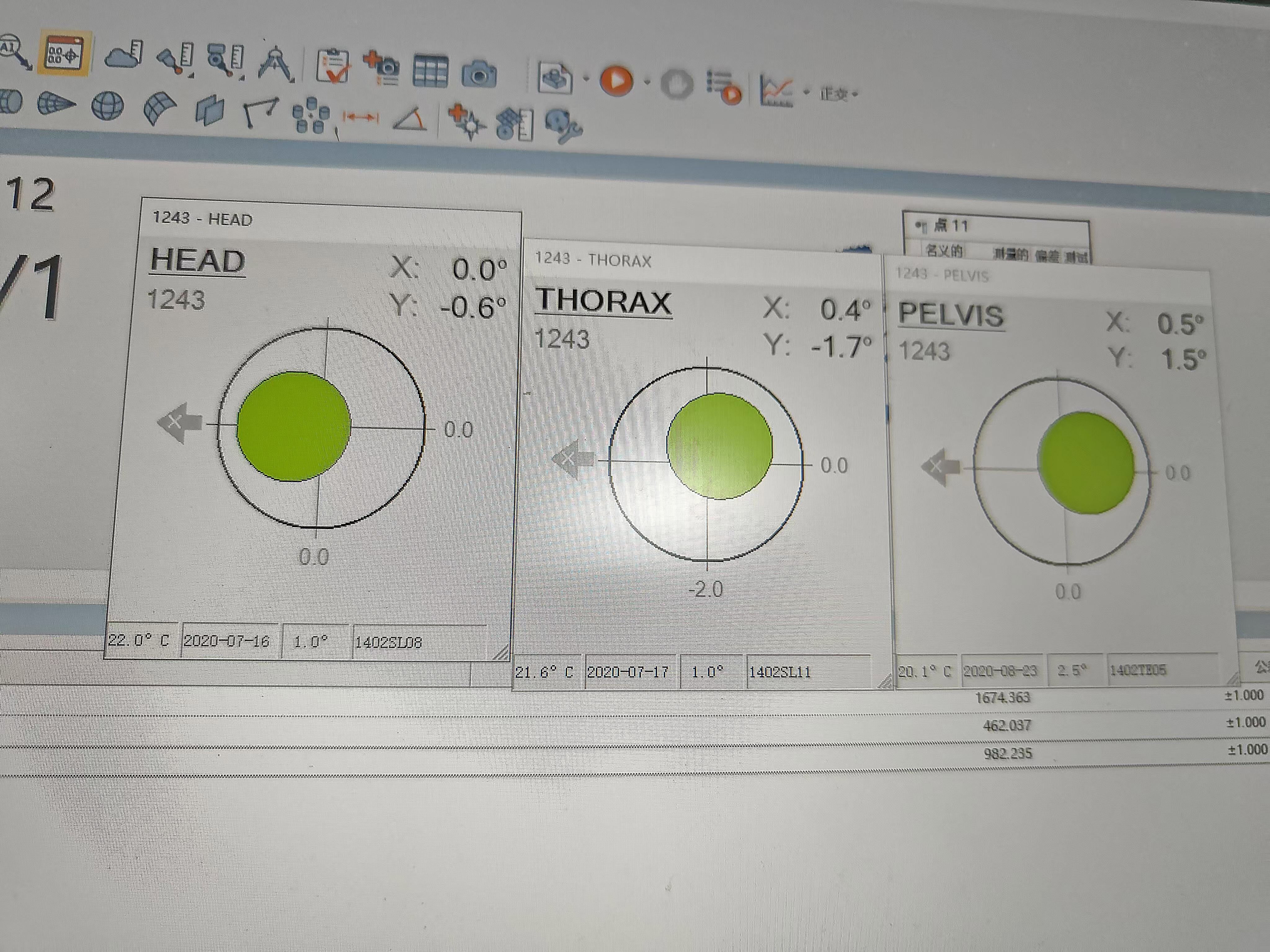1270x952 pixels.
Task: Select the 1243 - THORAX panel title
Action: tap(593, 260)
